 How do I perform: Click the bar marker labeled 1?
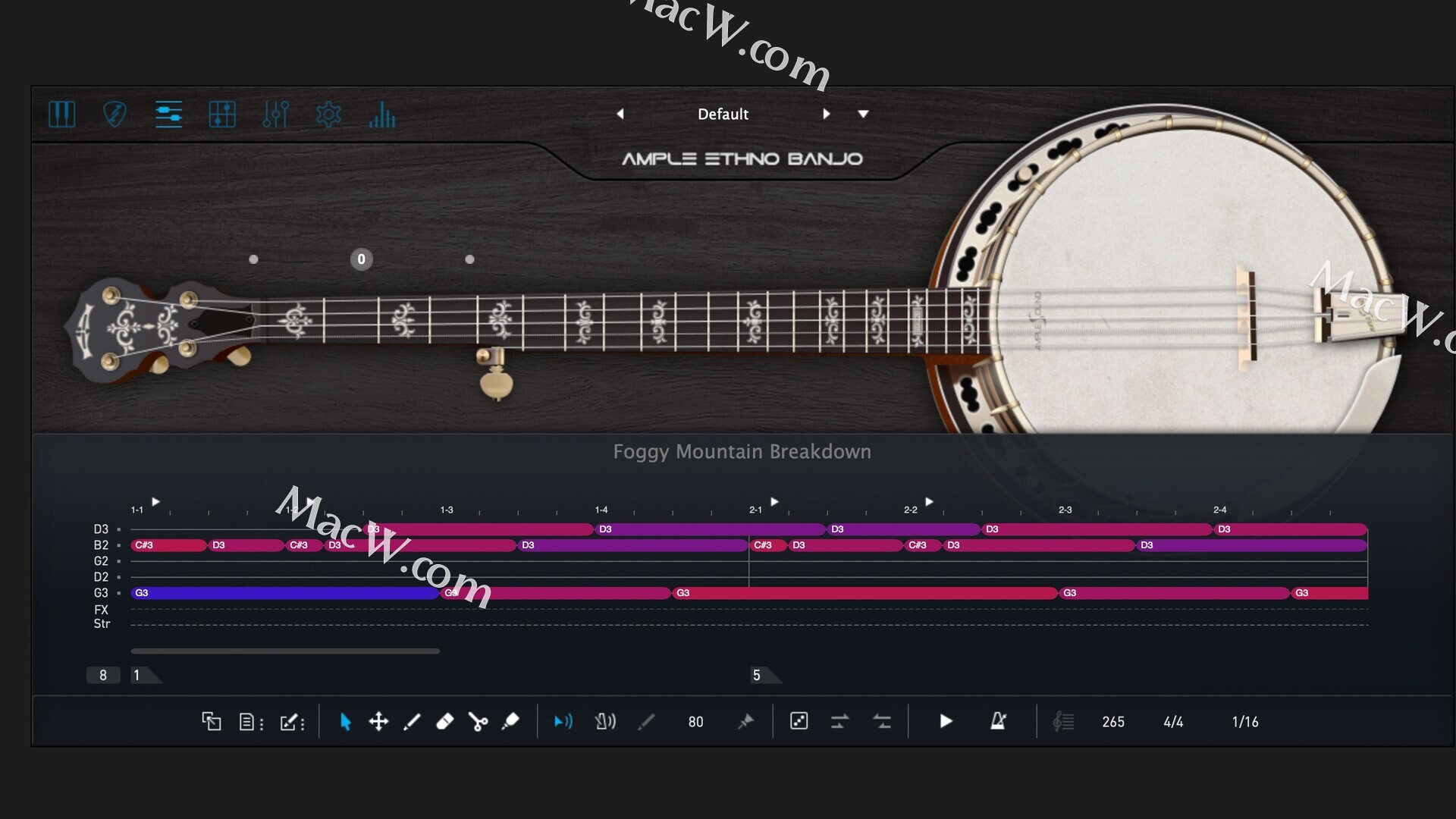tap(146, 675)
